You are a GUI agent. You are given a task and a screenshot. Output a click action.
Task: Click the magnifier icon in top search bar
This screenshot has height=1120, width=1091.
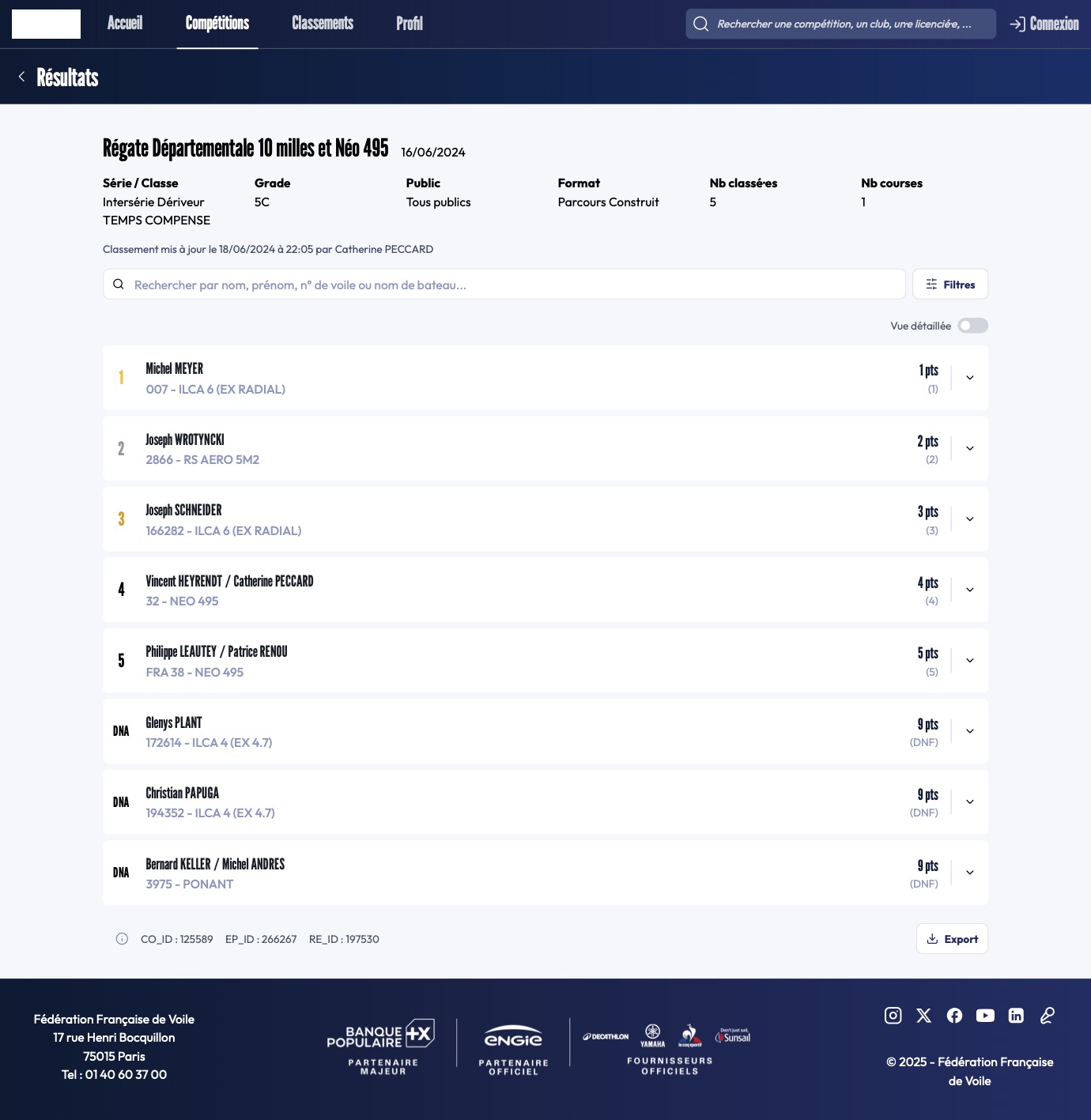[x=700, y=24]
